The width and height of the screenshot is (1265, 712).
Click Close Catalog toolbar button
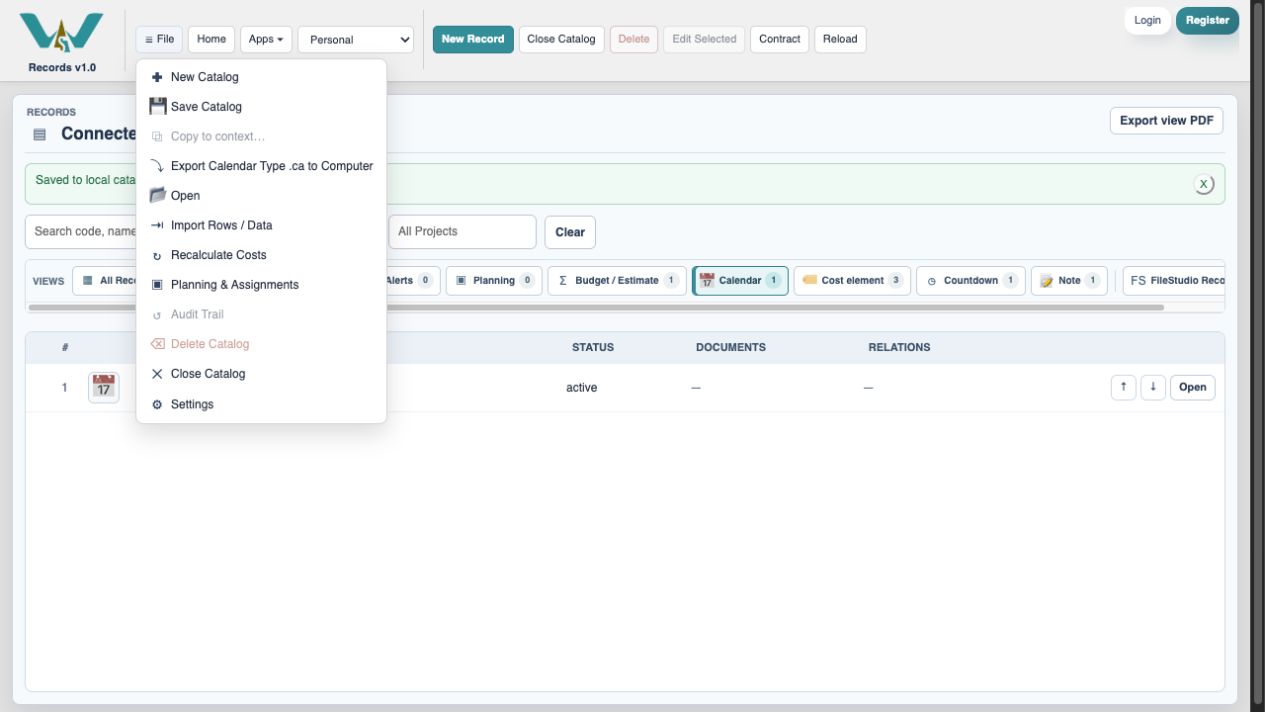coord(561,39)
